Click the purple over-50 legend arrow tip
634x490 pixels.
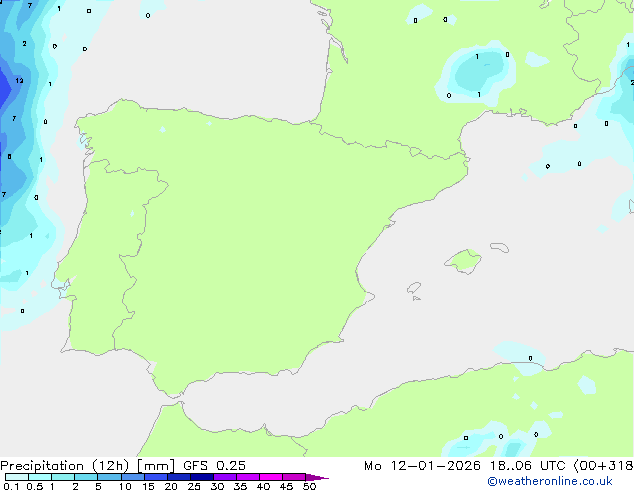click(x=317, y=477)
